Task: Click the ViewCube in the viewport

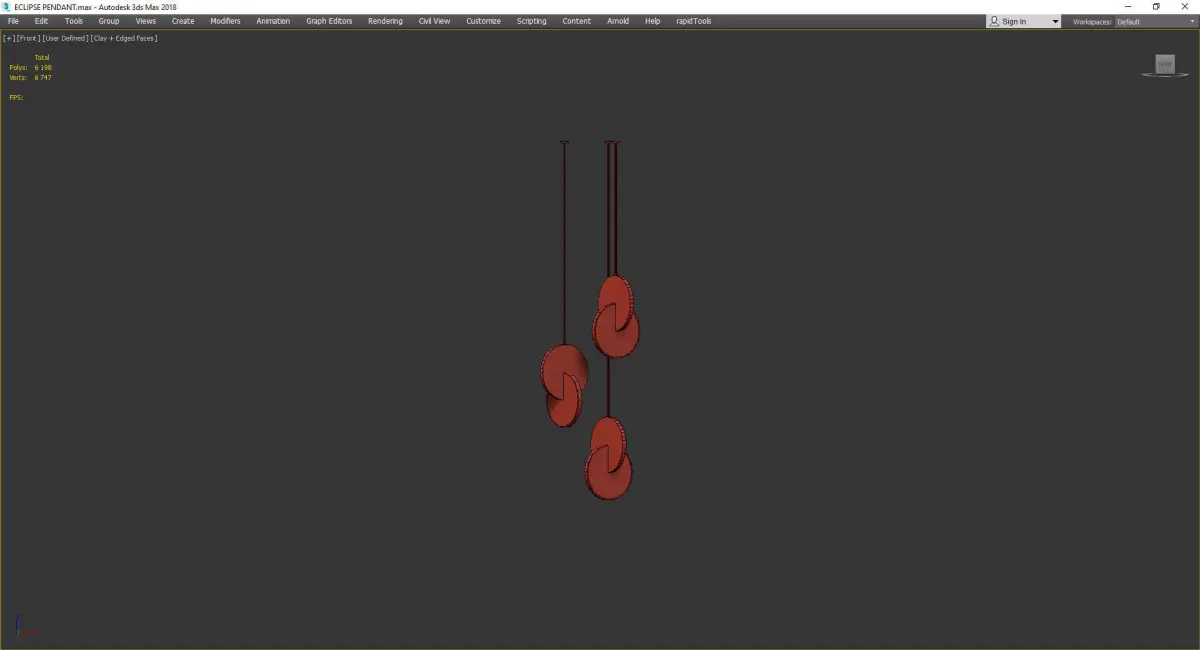Action: pos(1165,65)
